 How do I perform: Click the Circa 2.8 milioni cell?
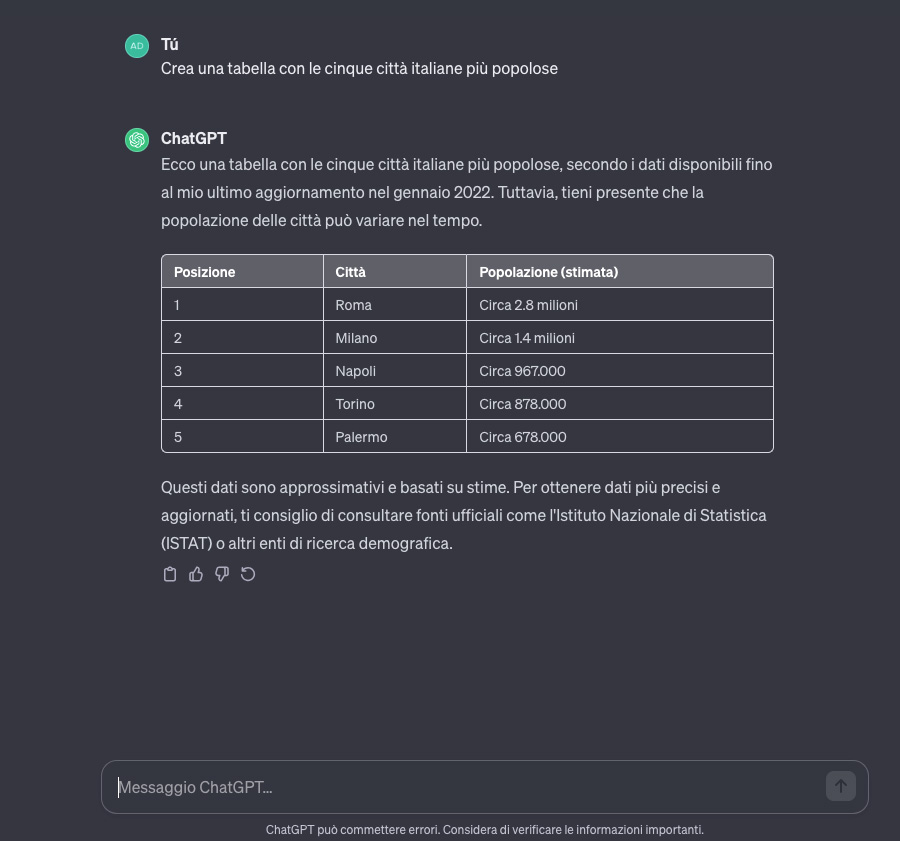(x=529, y=305)
